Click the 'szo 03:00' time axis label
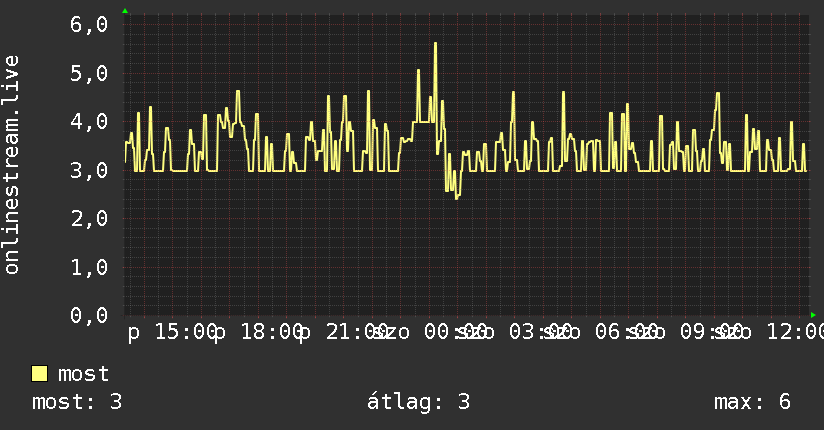 coord(513,332)
